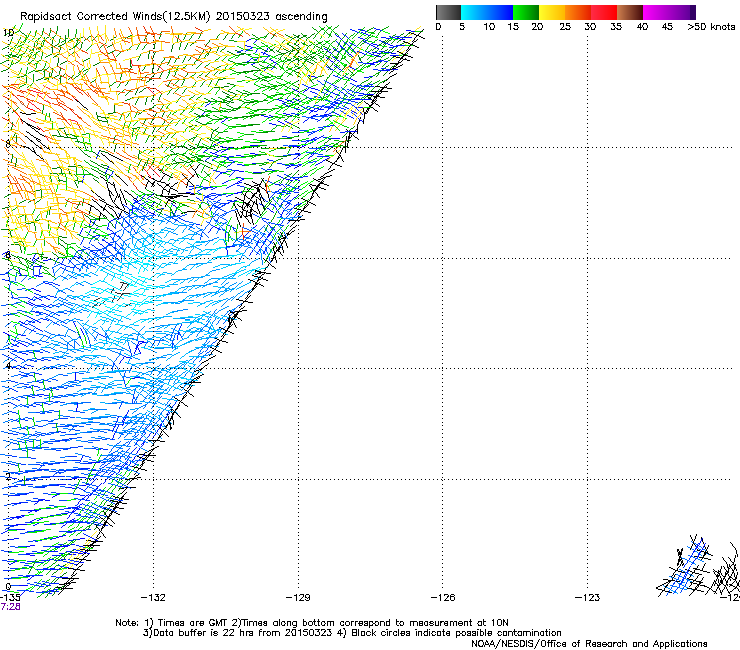Screen dimensions: 740x650
Task: Click the -132 longitude axis label
Action: (153, 598)
